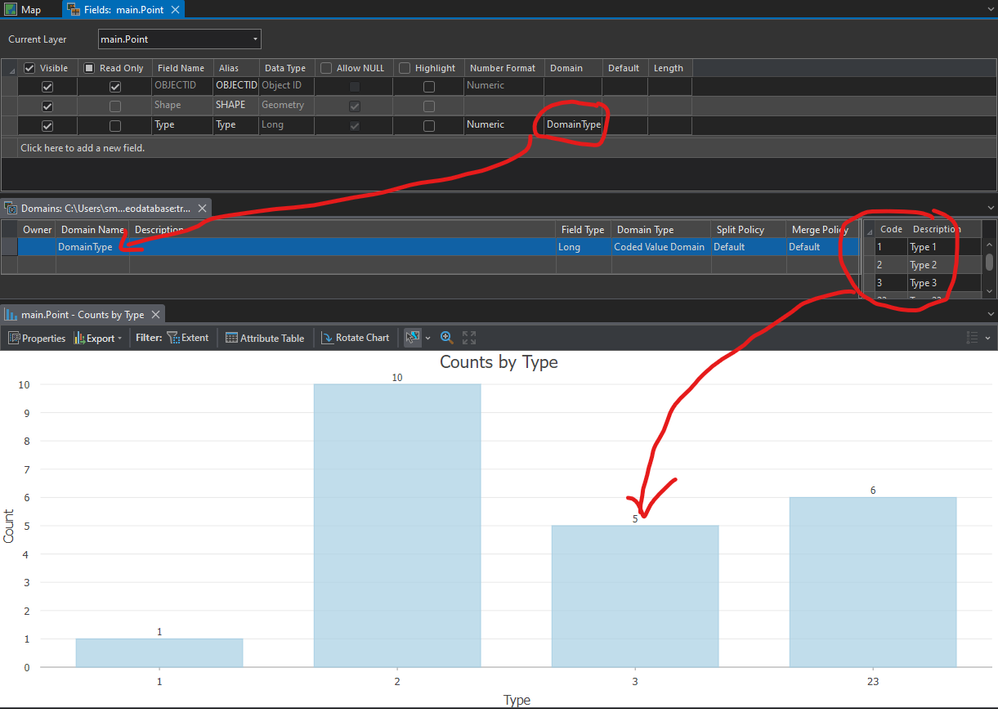Open the Fields pane options chevron

pos(990,10)
